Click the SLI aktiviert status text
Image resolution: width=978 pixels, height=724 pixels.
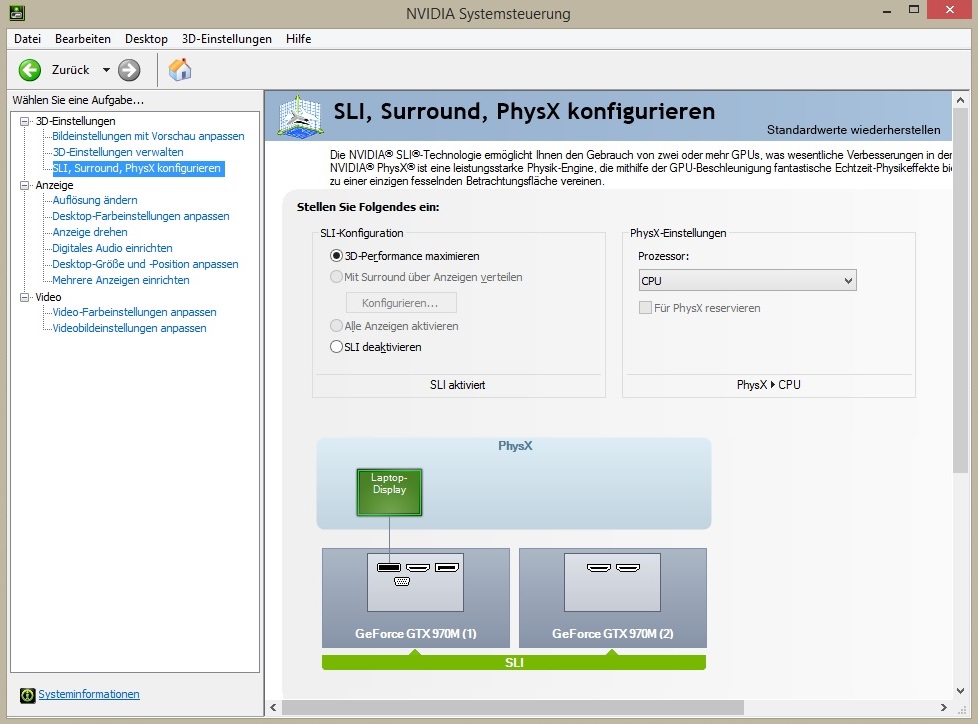point(457,385)
